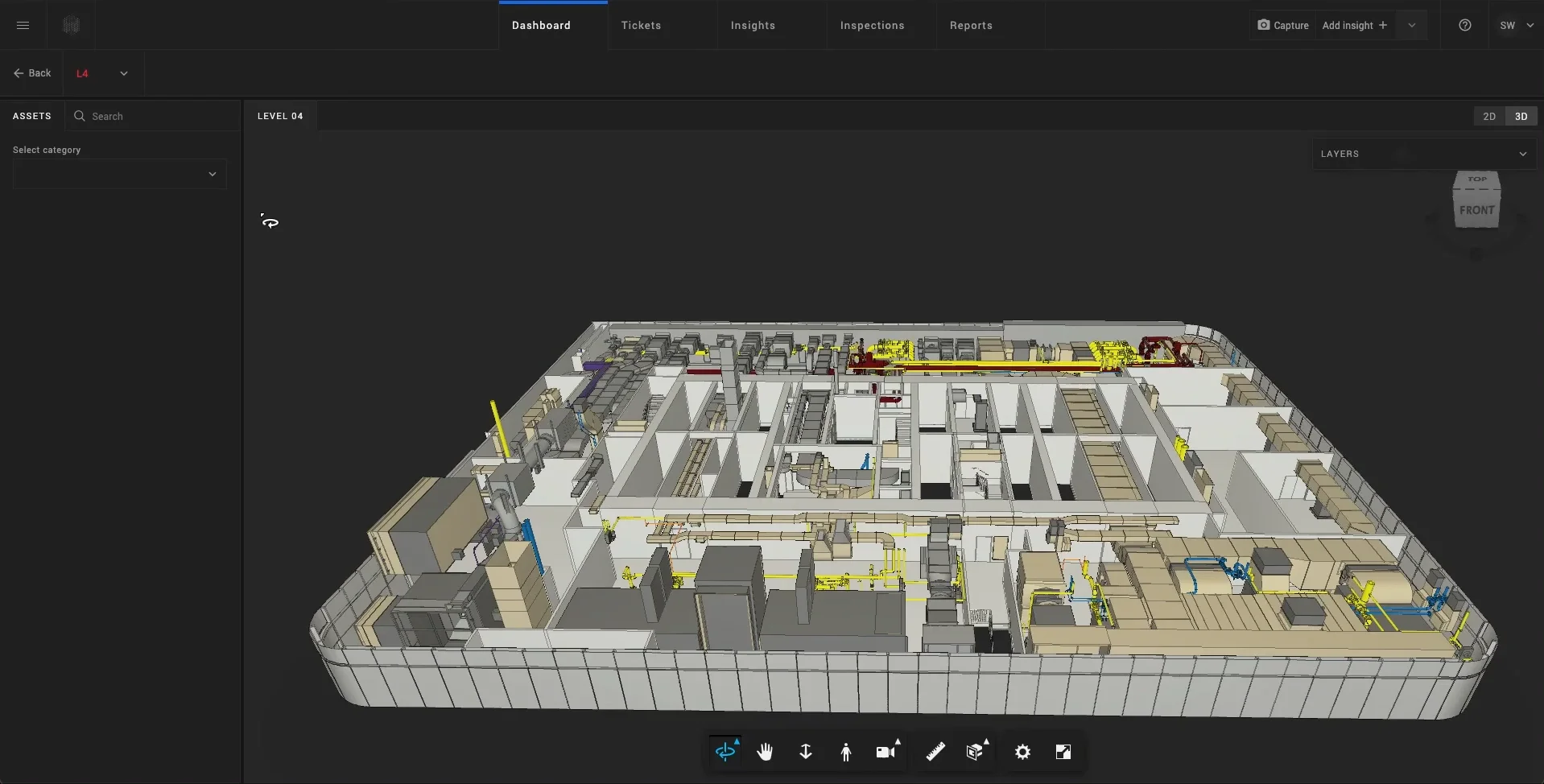The height and width of the screenshot is (784, 1544).
Task: Click the fullscreen expand icon
Action: tap(1063, 751)
